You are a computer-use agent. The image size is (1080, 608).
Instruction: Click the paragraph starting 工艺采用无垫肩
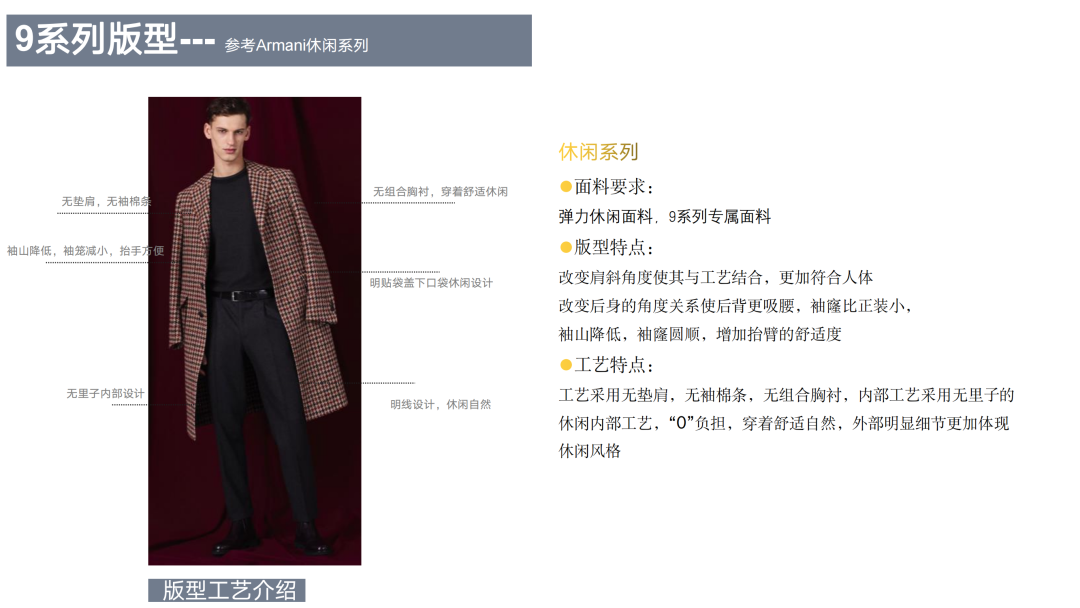pos(786,423)
